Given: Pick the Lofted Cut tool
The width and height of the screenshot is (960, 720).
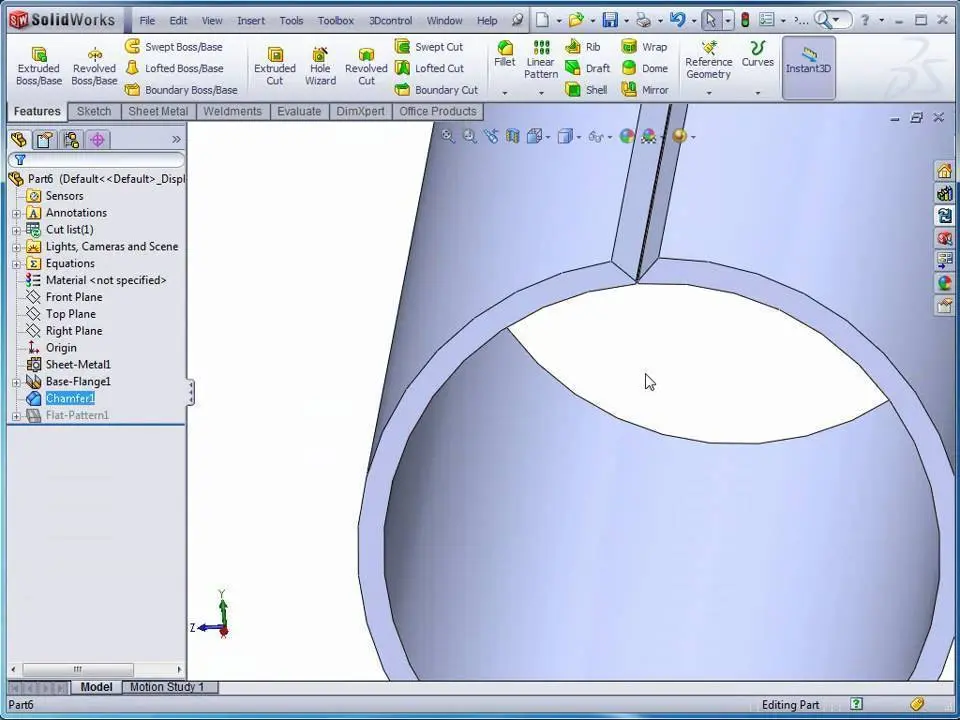Looking at the screenshot, I should [403, 68].
